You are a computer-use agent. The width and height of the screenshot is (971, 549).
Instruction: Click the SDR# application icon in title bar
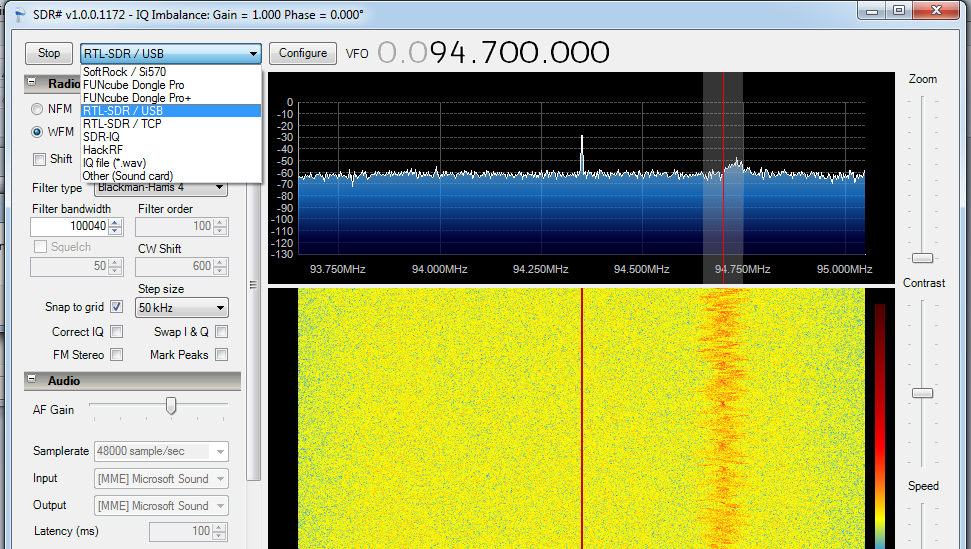(x=20, y=14)
